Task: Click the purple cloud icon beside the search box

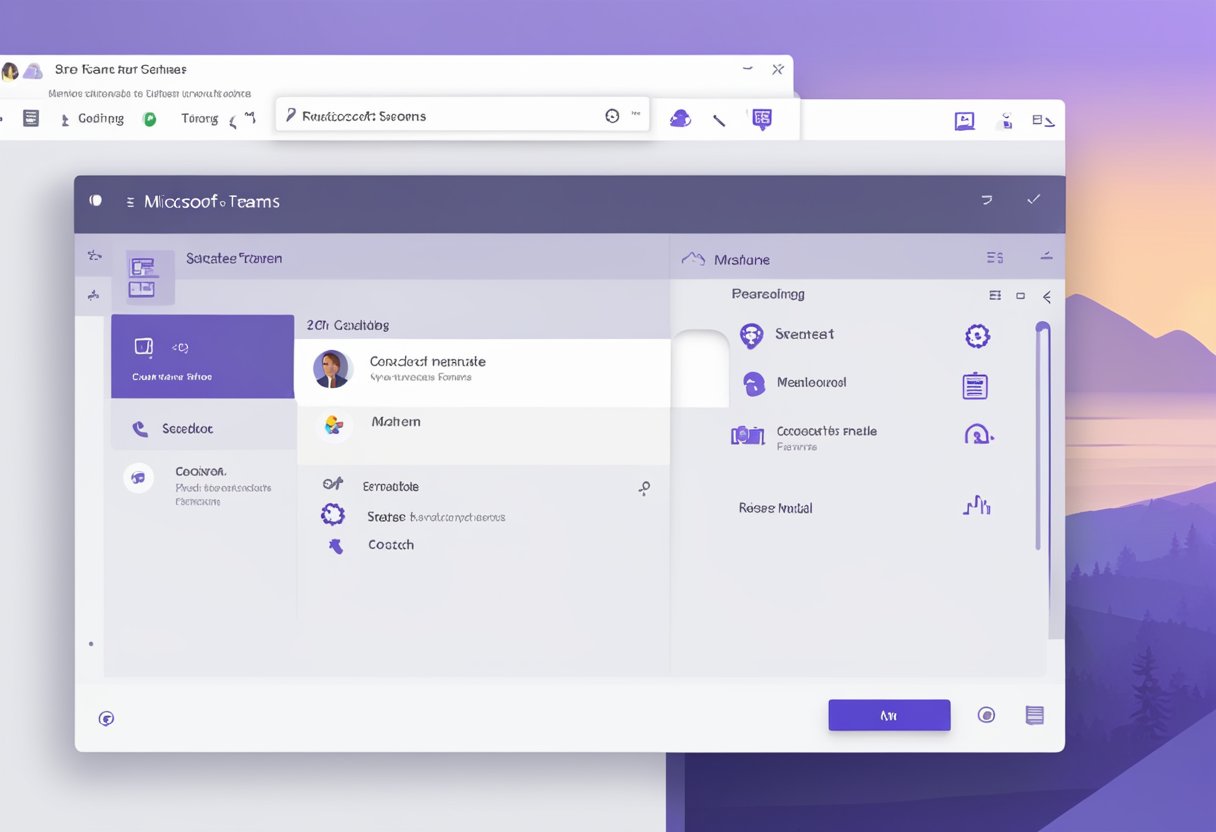Action: tap(680, 118)
